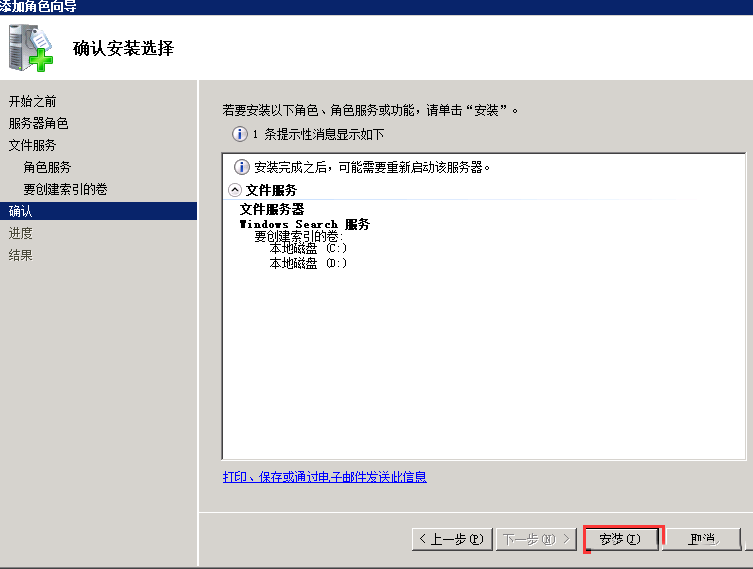Click 本地磁盘 (D:) entry

point(308,263)
